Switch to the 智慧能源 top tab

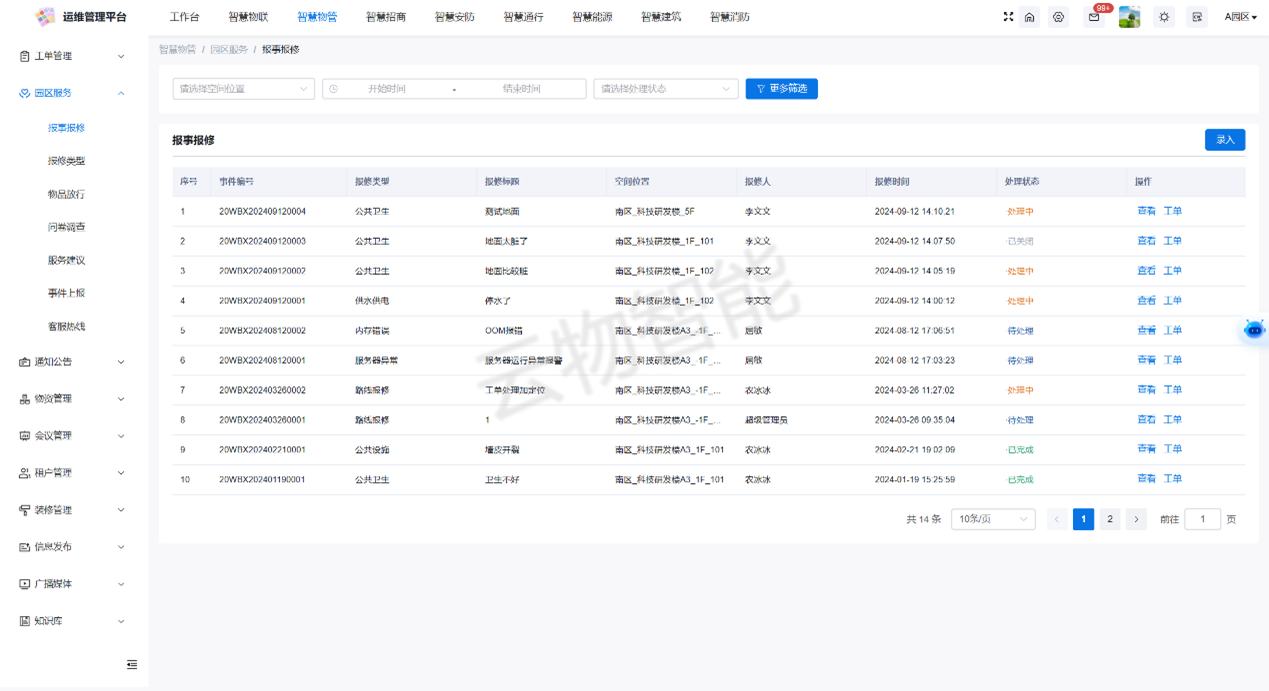coord(592,17)
